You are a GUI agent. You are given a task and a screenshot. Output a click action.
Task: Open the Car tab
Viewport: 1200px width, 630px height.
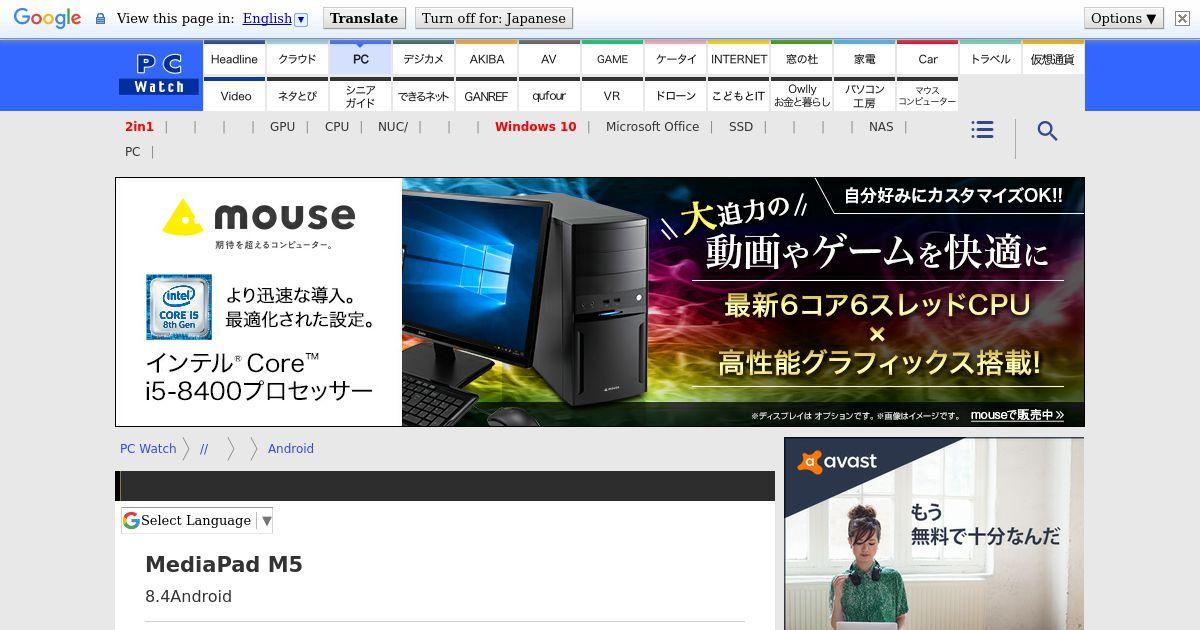[927, 59]
